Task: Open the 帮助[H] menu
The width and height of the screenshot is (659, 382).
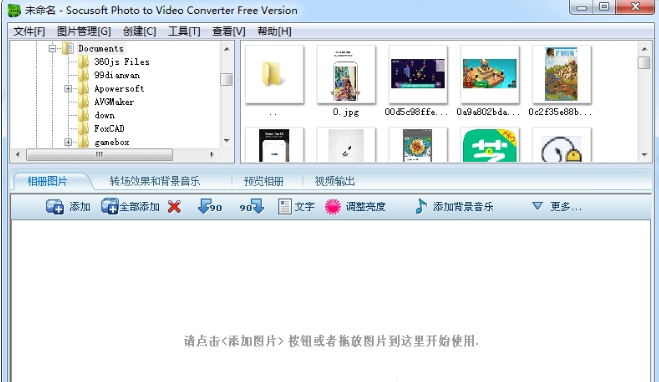Action: [274, 32]
